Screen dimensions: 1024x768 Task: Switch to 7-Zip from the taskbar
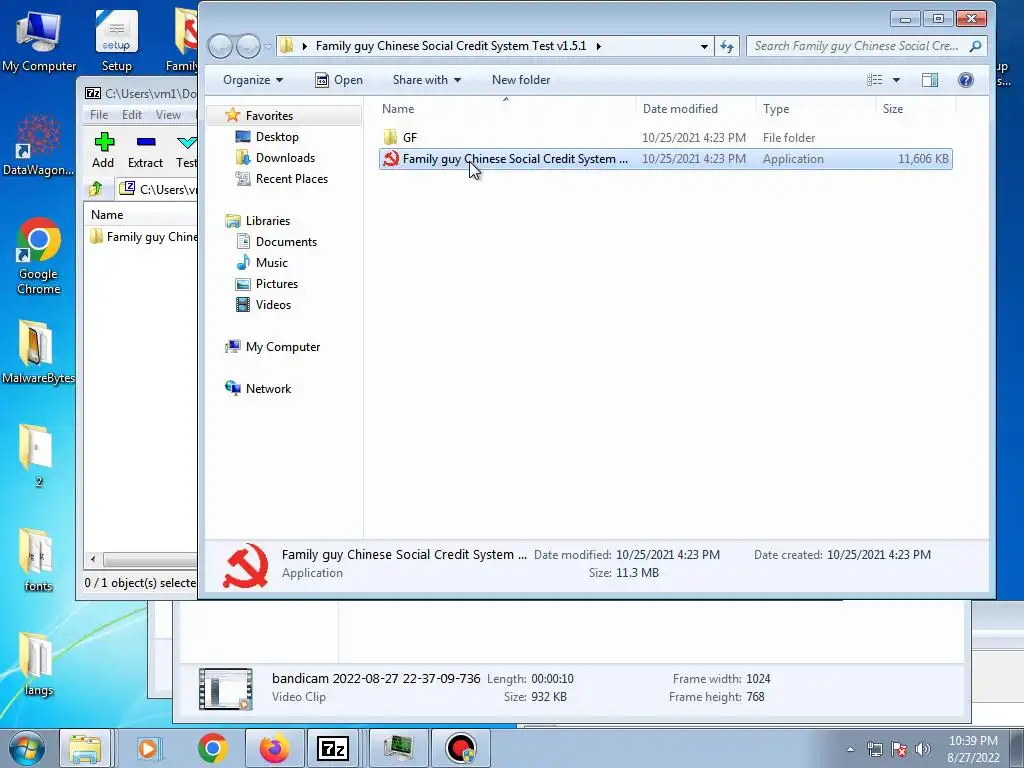[x=333, y=748]
